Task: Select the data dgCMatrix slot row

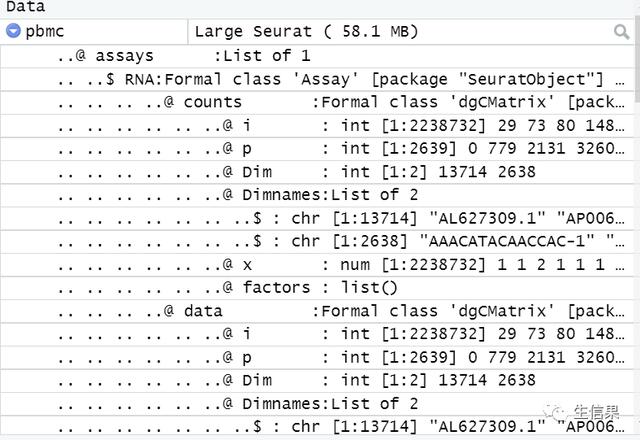Action: [318, 311]
